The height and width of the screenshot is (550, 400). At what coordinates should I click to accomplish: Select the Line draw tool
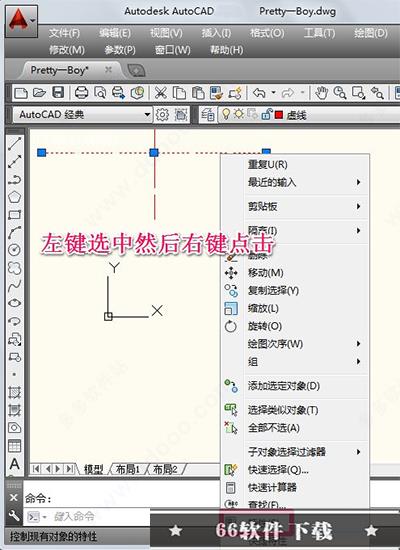coord(14,143)
